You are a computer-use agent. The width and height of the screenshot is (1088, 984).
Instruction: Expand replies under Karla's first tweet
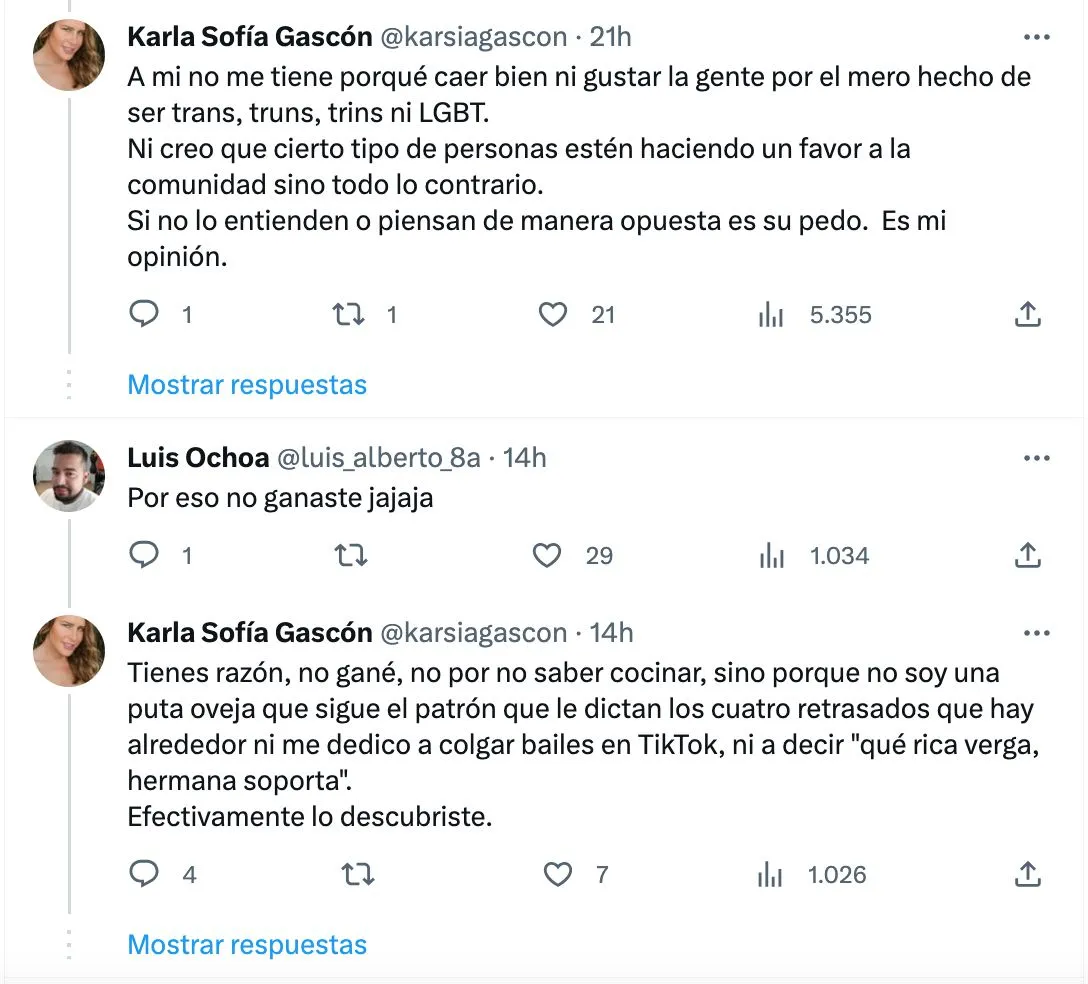pyautogui.click(x=246, y=384)
